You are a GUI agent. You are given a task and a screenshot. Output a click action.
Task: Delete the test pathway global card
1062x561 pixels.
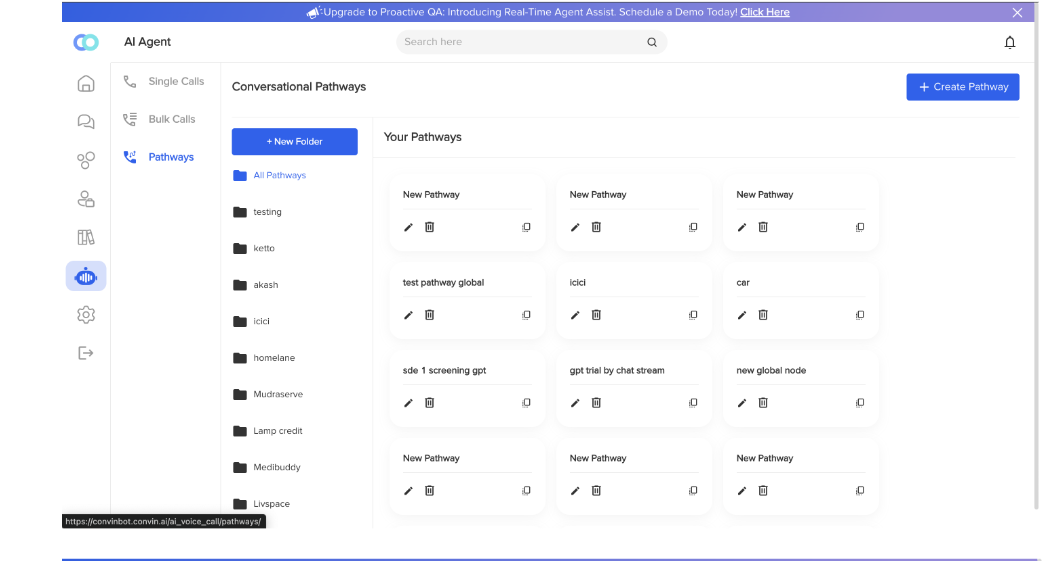point(429,314)
